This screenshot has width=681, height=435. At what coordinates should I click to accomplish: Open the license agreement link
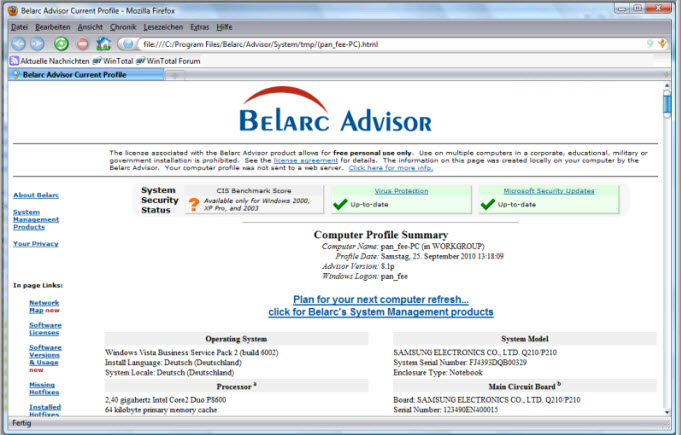pyautogui.click(x=305, y=160)
